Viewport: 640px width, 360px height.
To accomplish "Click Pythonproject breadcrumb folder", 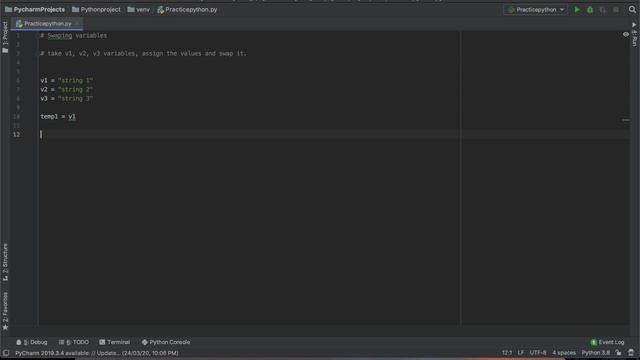I will [x=96, y=9].
